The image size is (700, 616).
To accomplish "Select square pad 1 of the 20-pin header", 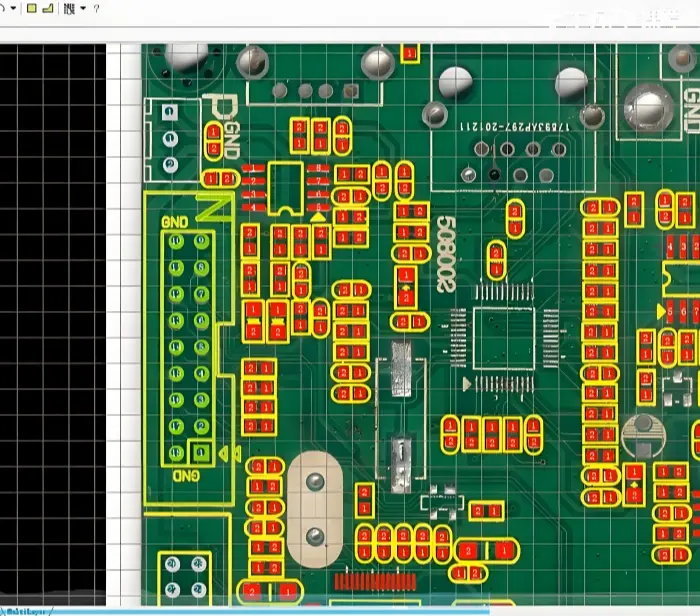I will (x=201, y=454).
